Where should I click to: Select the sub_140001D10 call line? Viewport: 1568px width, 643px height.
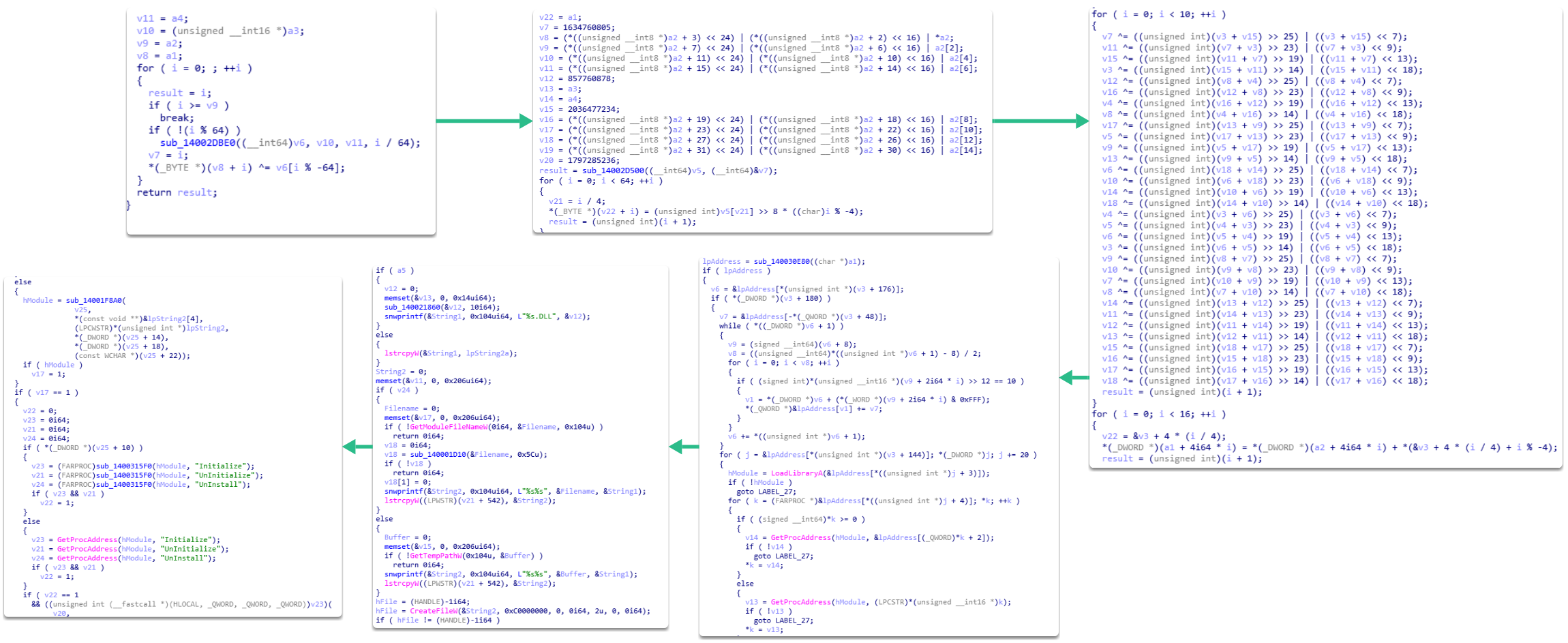coord(466,455)
